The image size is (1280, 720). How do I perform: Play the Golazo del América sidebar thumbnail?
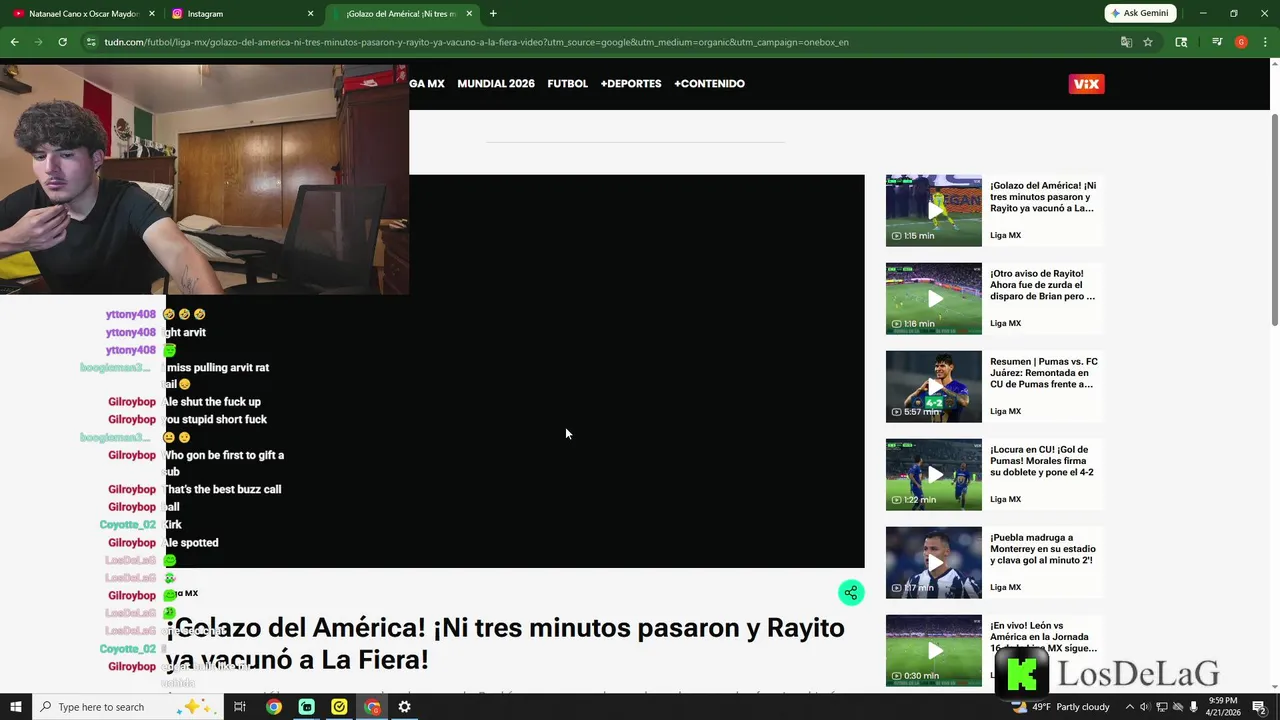pos(934,210)
